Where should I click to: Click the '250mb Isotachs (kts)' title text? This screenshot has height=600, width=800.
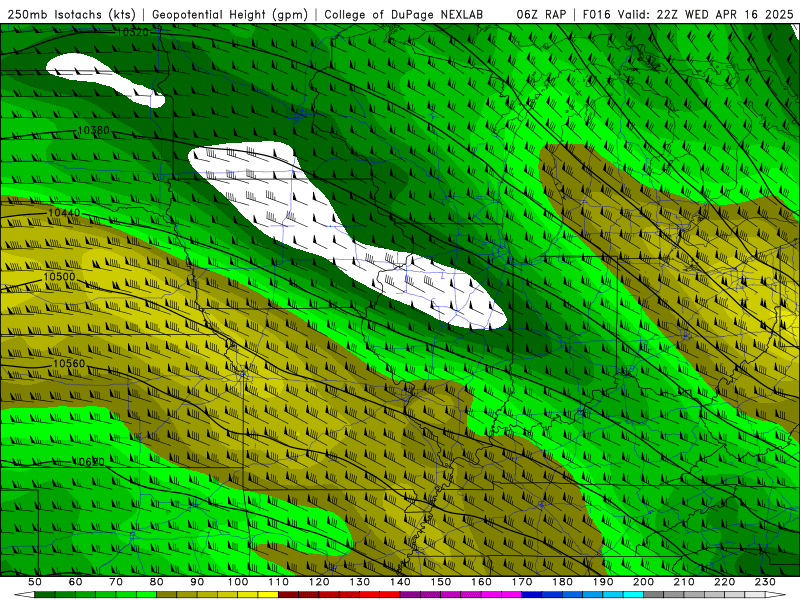[x=71, y=15]
